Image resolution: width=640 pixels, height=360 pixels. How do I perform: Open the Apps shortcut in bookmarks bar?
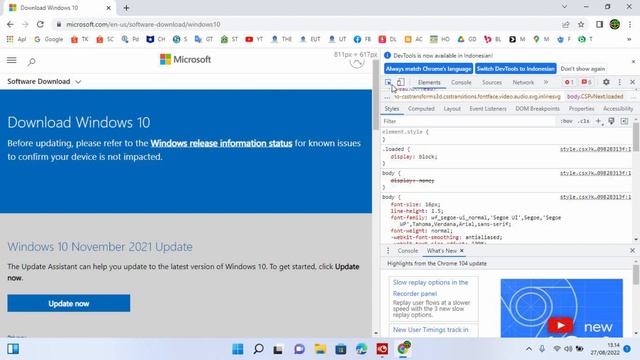[16, 39]
